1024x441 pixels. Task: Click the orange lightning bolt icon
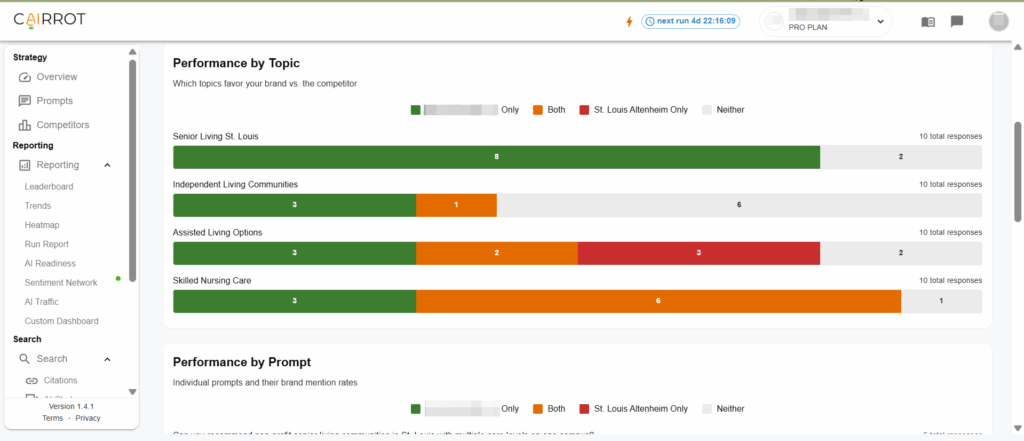[x=630, y=22]
